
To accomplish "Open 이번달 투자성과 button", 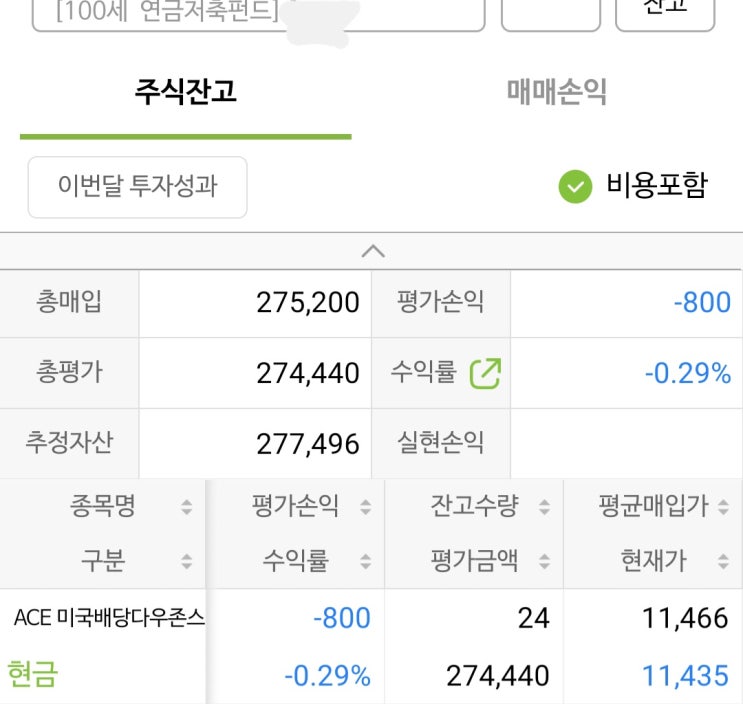I will (137, 186).
